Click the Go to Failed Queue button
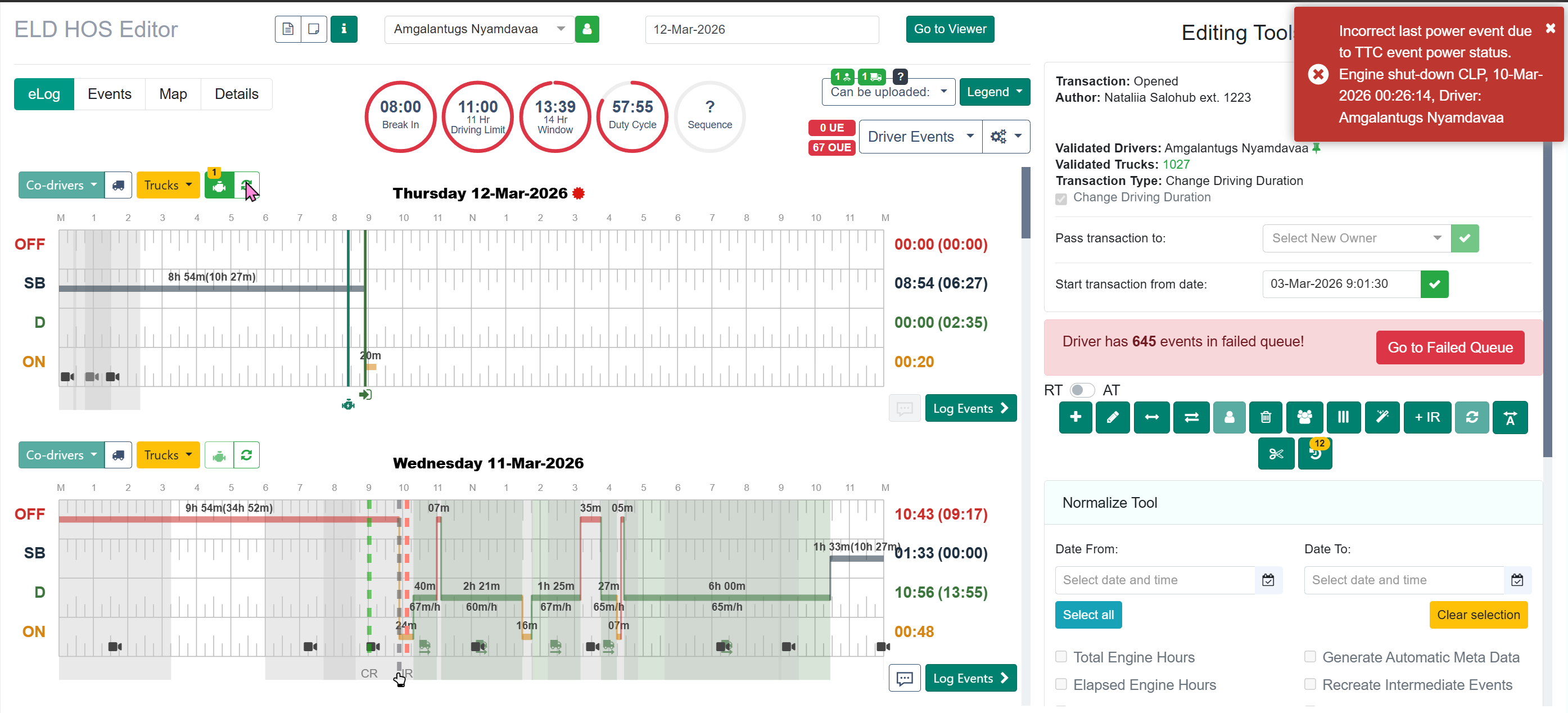This screenshot has width=1568, height=713. click(1449, 347)
